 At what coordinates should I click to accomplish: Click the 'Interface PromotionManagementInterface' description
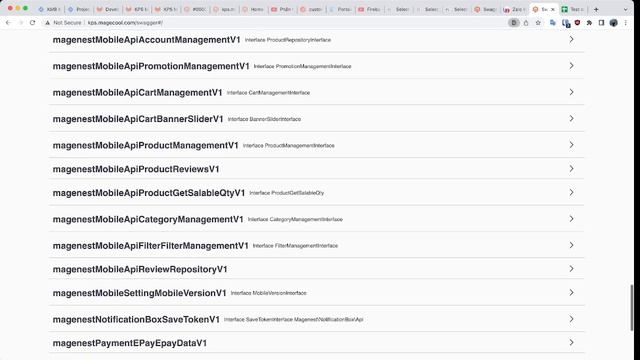tap(302, 66)
